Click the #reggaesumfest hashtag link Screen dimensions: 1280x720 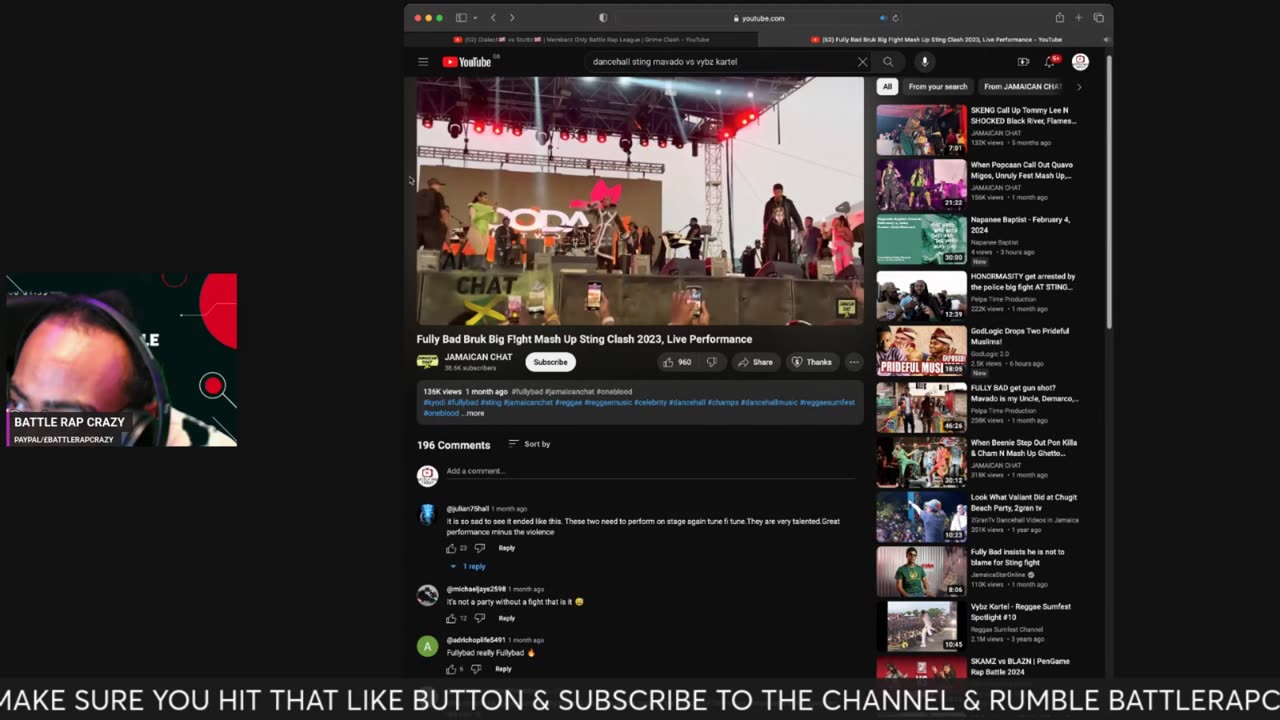[827, 402]
